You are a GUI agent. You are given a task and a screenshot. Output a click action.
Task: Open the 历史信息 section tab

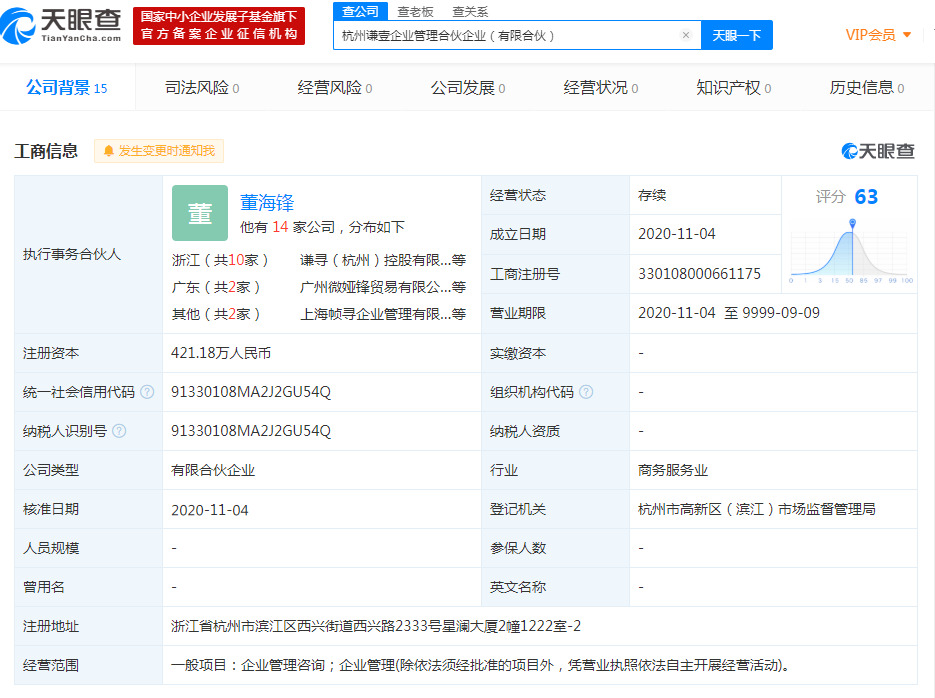867,88
